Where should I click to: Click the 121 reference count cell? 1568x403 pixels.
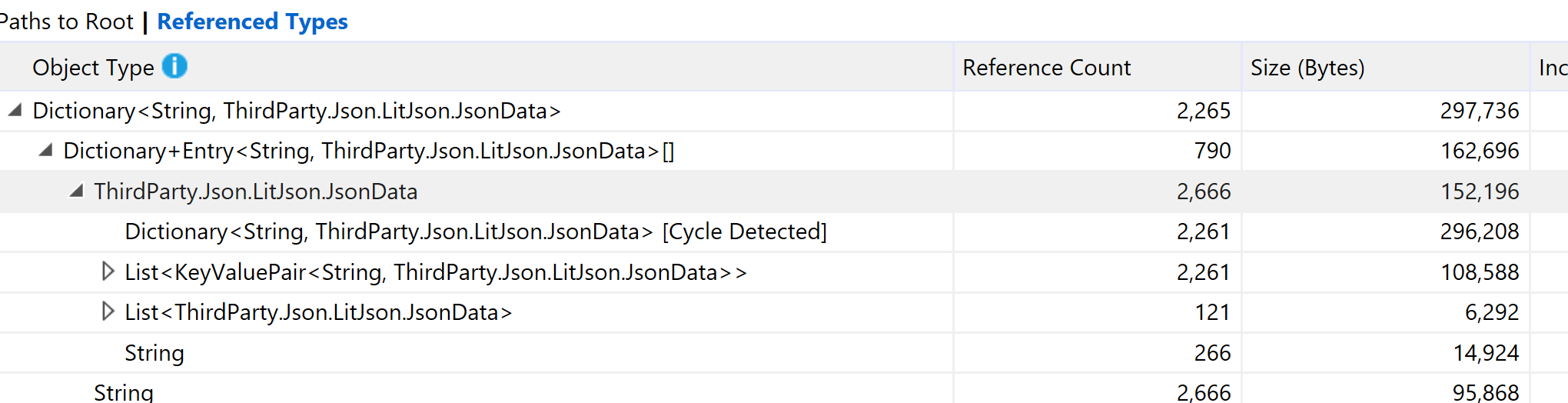click(x=1212, y=312)
